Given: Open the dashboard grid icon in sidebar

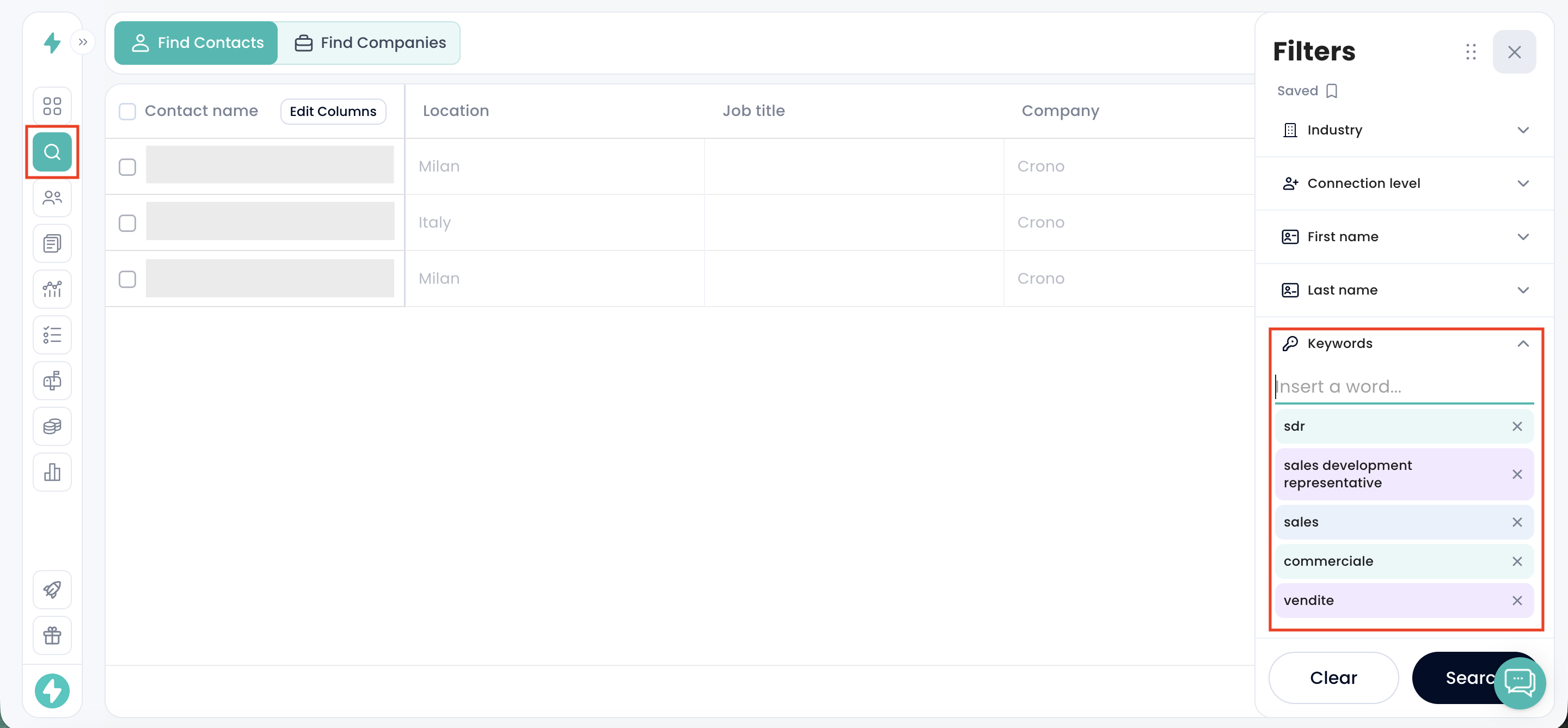Looking at the screenshot, I should pyautogui.click(x=52, y=106).
